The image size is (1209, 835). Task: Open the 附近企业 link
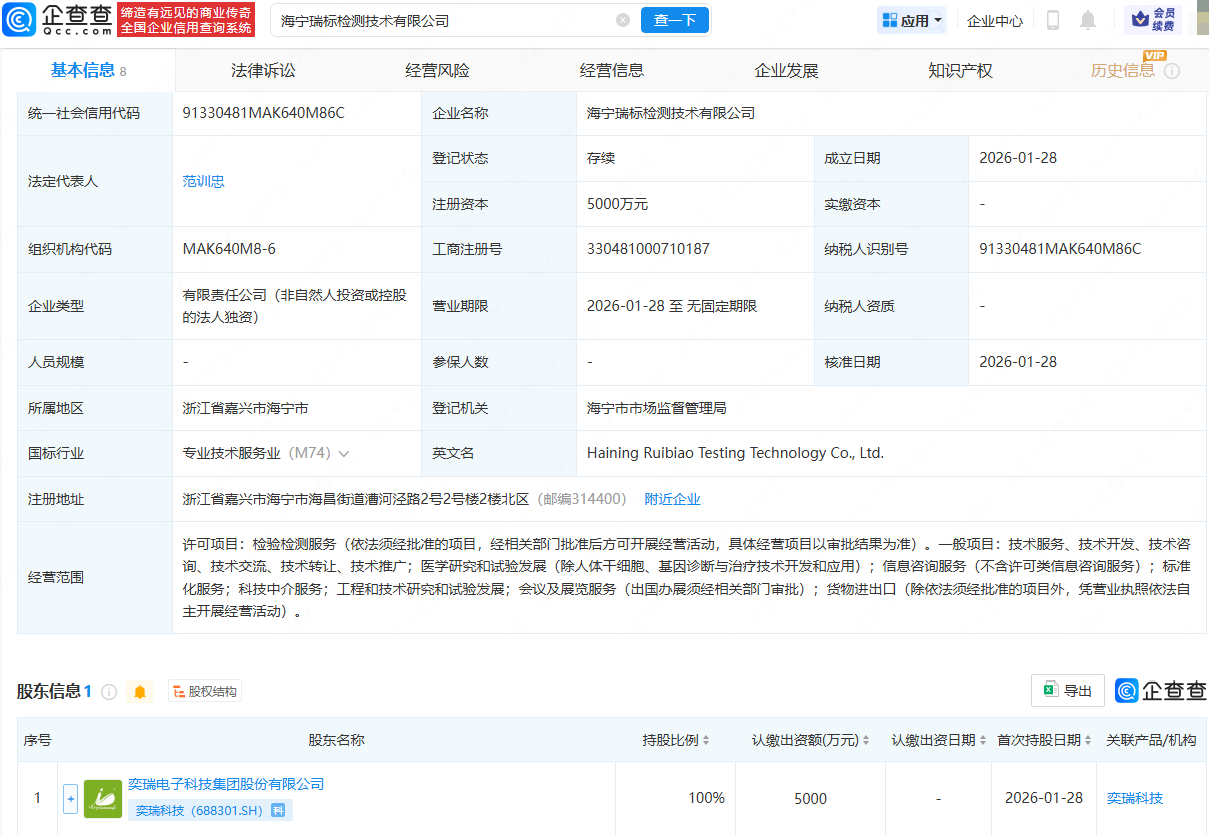tap(672, 499)
